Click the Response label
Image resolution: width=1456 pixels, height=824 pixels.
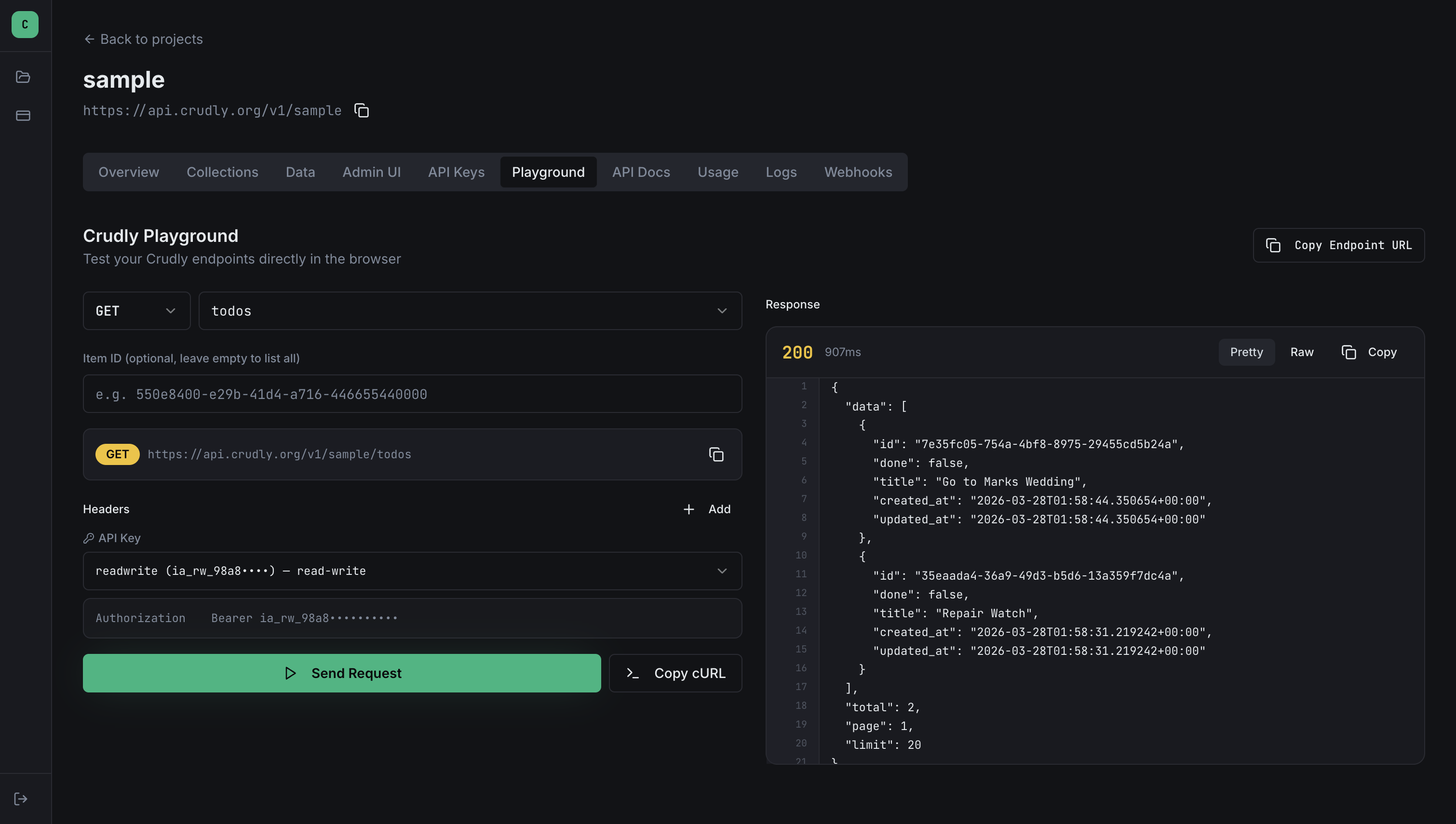pyautogui.click(x=793, y=305)
